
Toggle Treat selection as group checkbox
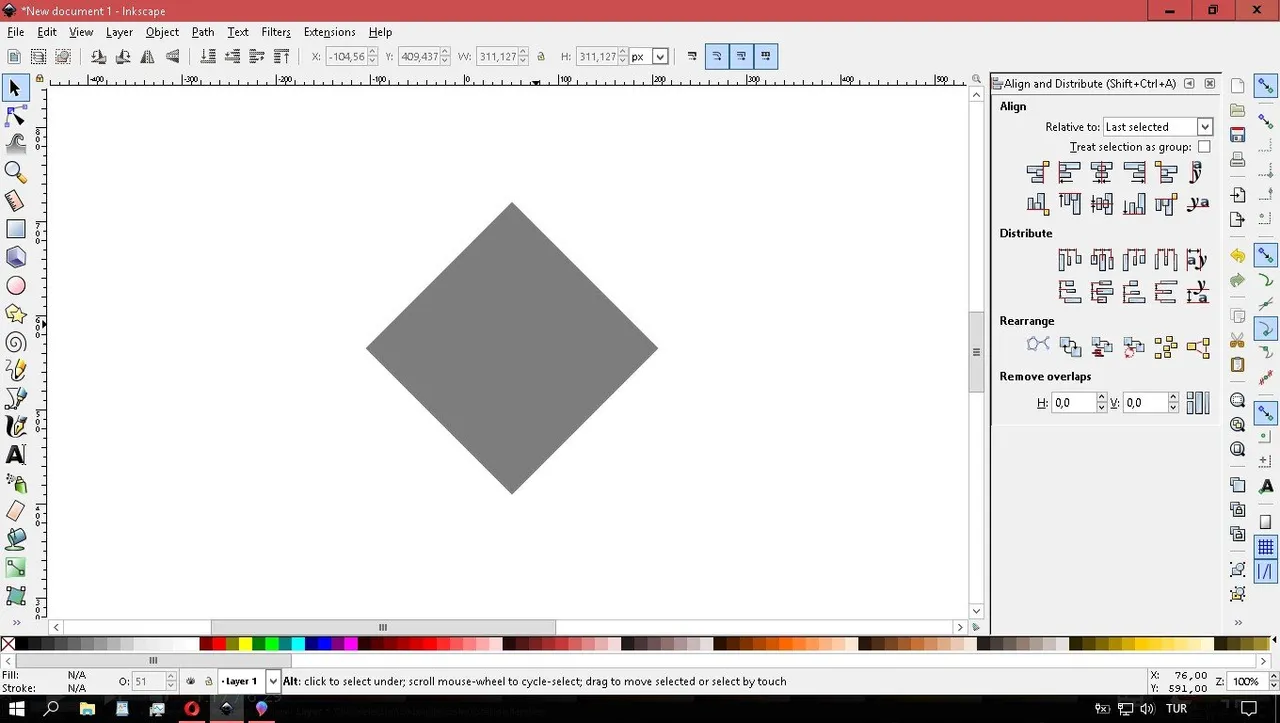[1204, 147]
